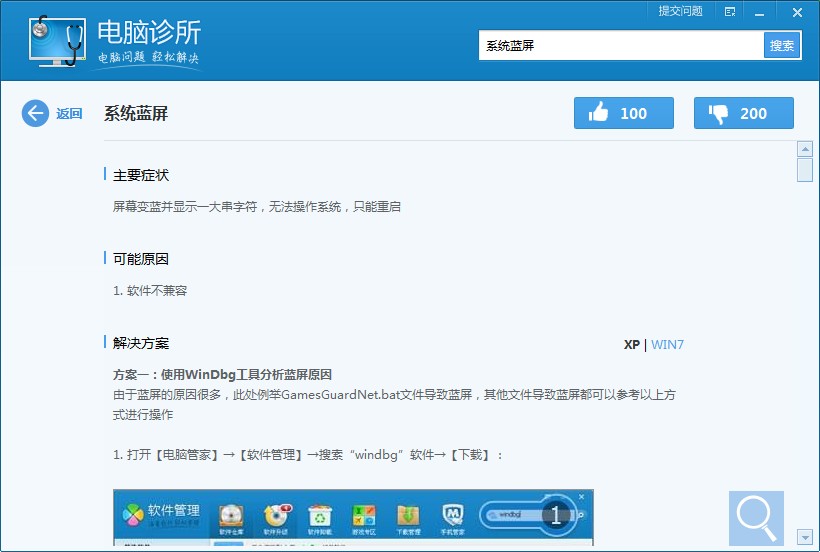This screenshot has width=820, height=552.
Task: Click the vertical scrollbar thumb
Action: 804,170
